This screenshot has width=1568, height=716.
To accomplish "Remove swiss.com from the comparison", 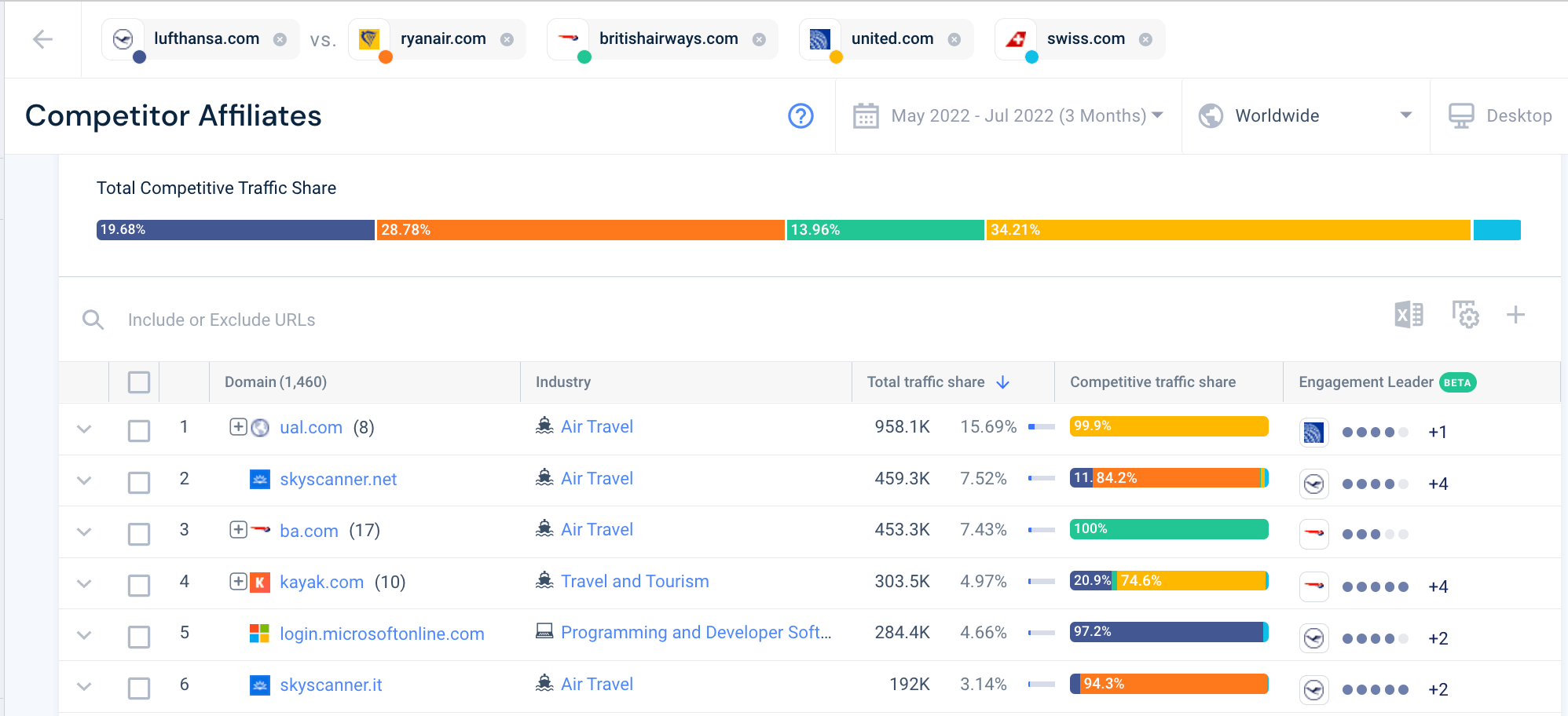I will [1145, 38].
